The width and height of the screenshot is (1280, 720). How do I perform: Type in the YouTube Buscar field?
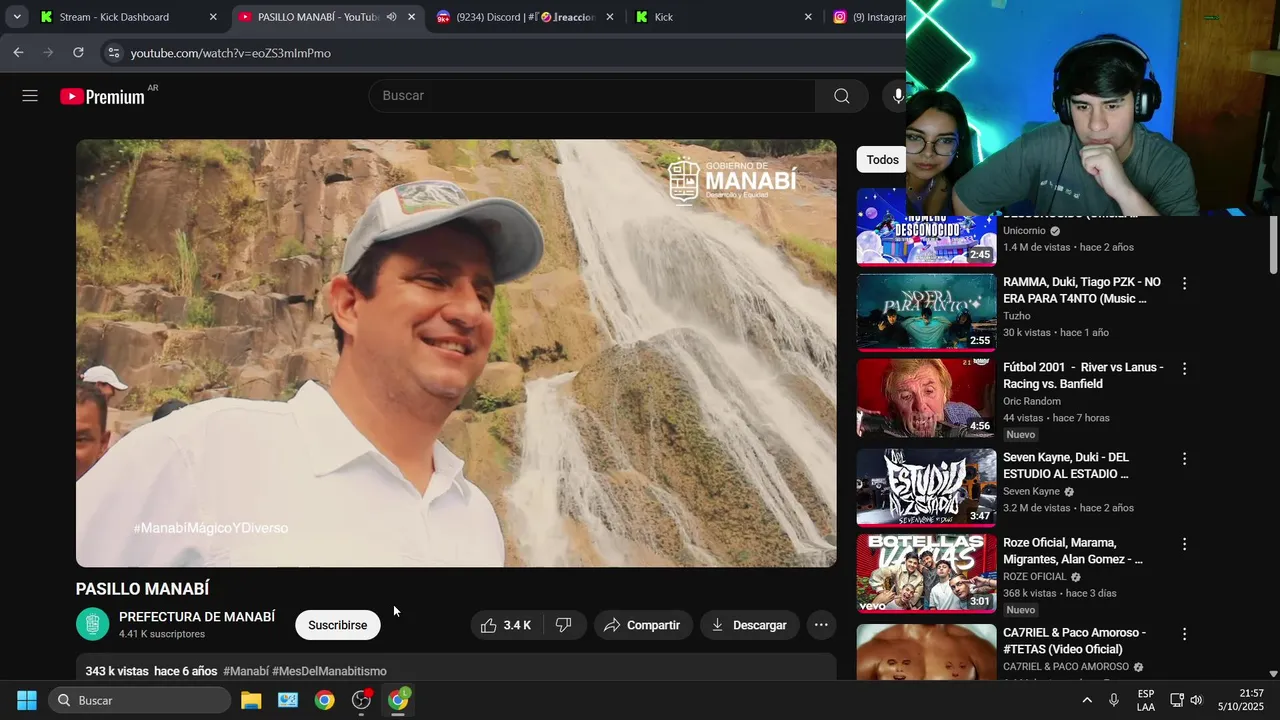pos(592,96)
